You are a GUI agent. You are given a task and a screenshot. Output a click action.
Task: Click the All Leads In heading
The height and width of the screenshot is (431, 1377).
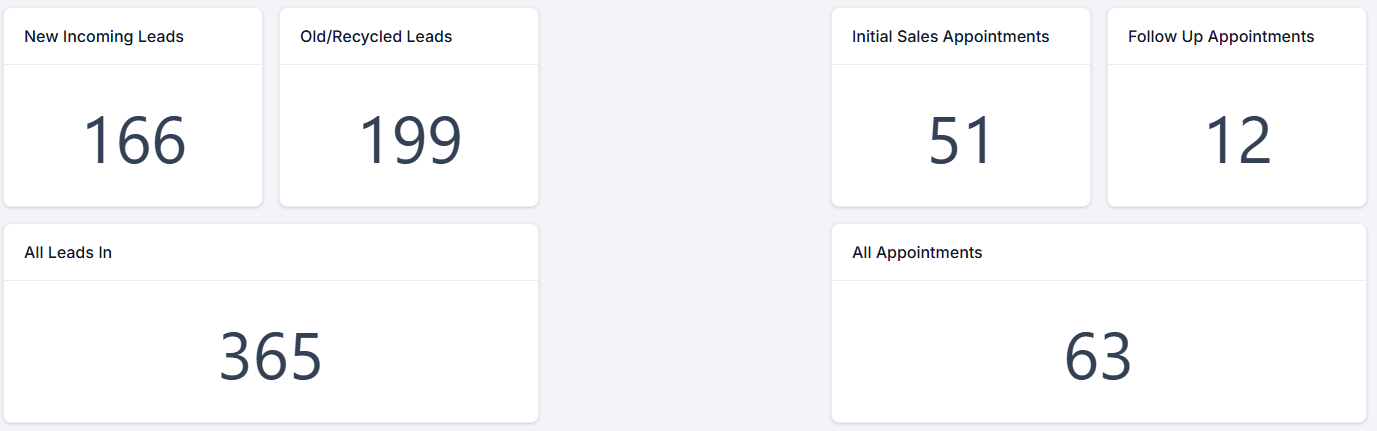click(x=68, y=253)
